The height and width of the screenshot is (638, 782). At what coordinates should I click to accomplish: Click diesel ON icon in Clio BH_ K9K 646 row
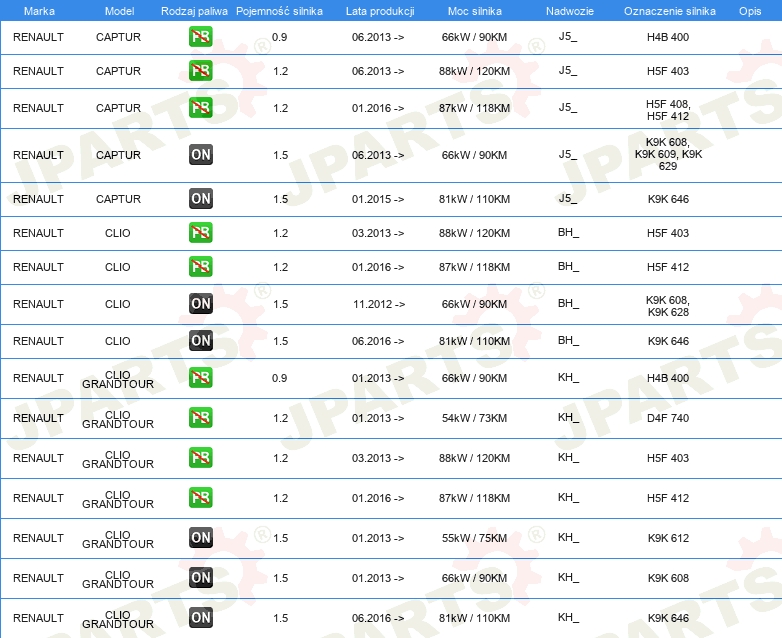(200, 341)
